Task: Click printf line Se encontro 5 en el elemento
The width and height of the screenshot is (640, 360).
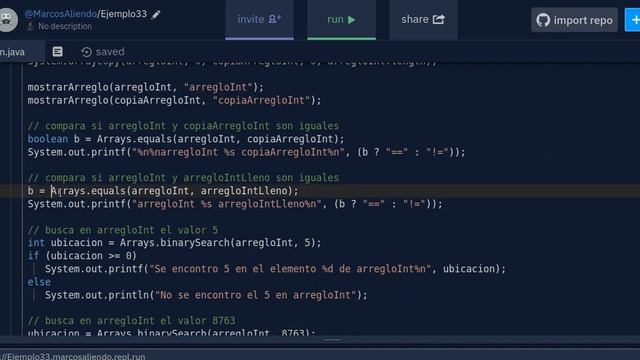Action: [x=275, y=269]
